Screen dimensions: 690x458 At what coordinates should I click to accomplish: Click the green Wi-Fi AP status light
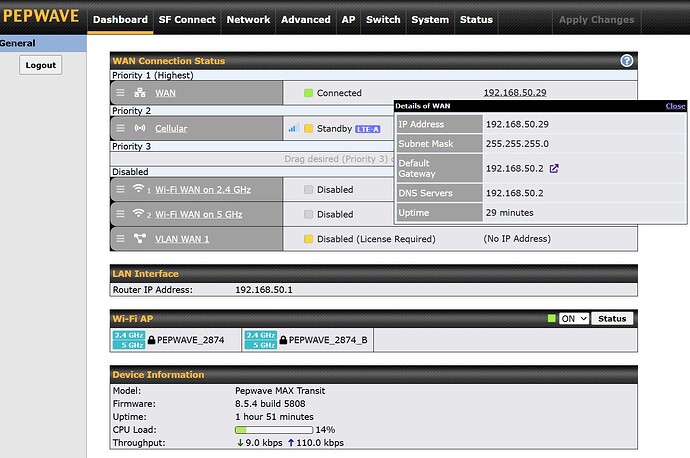click(x=551, y=318)
